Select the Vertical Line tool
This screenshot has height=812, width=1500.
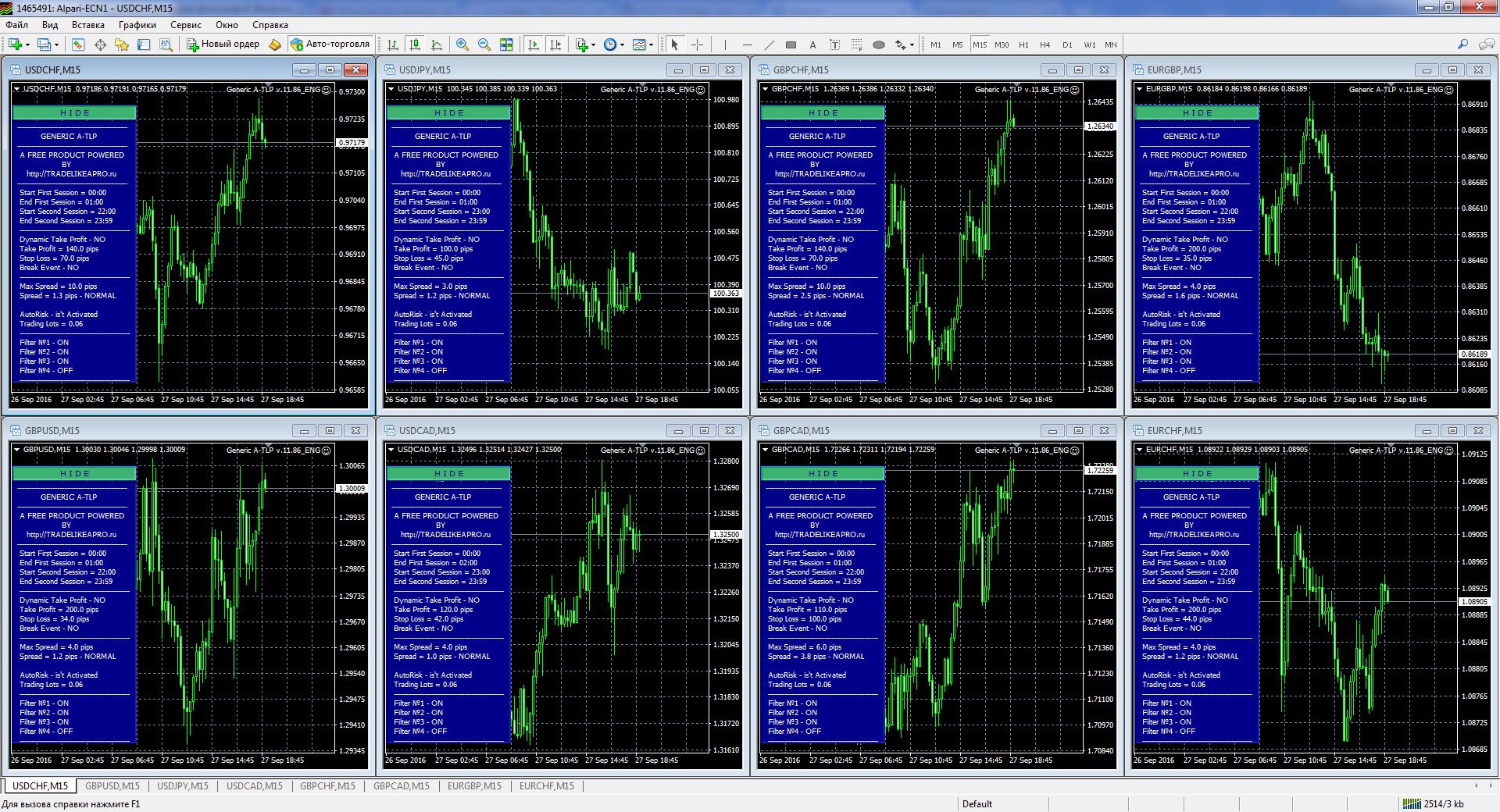[725, 45]
